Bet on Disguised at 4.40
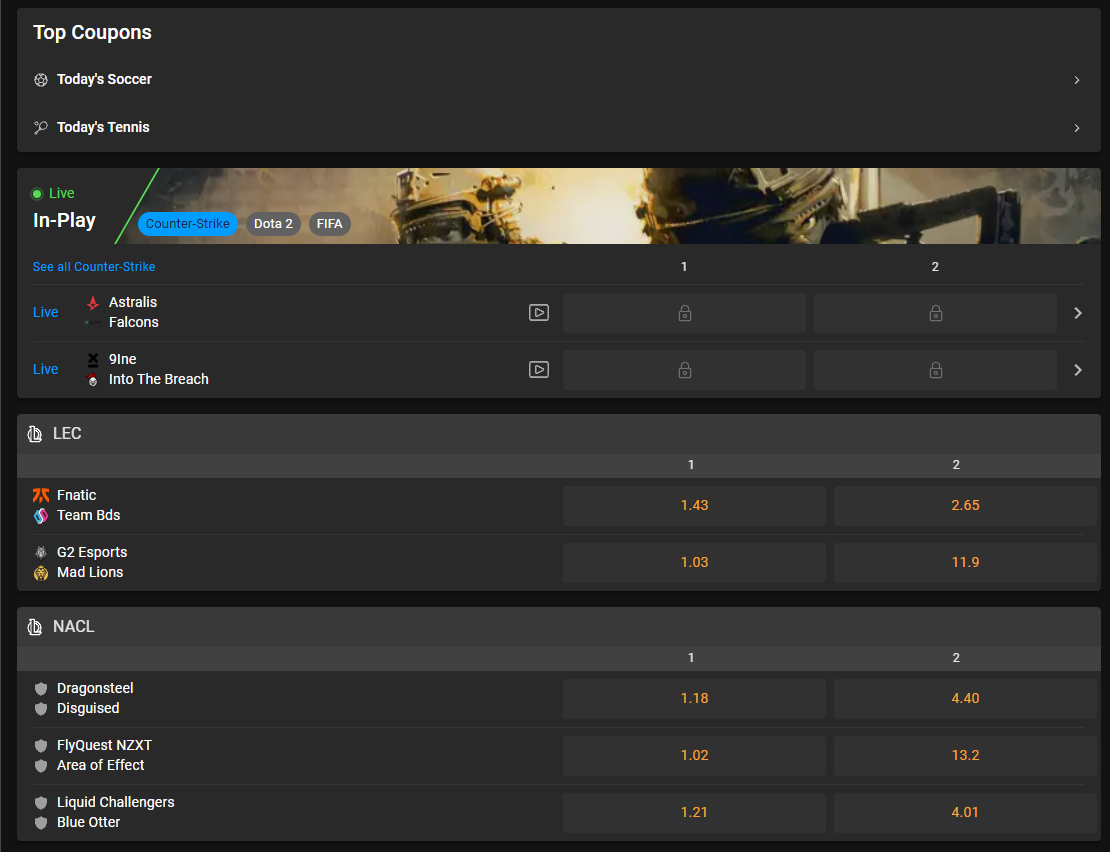The height and width of the screenshot is (852, 1110). (965, 698)
